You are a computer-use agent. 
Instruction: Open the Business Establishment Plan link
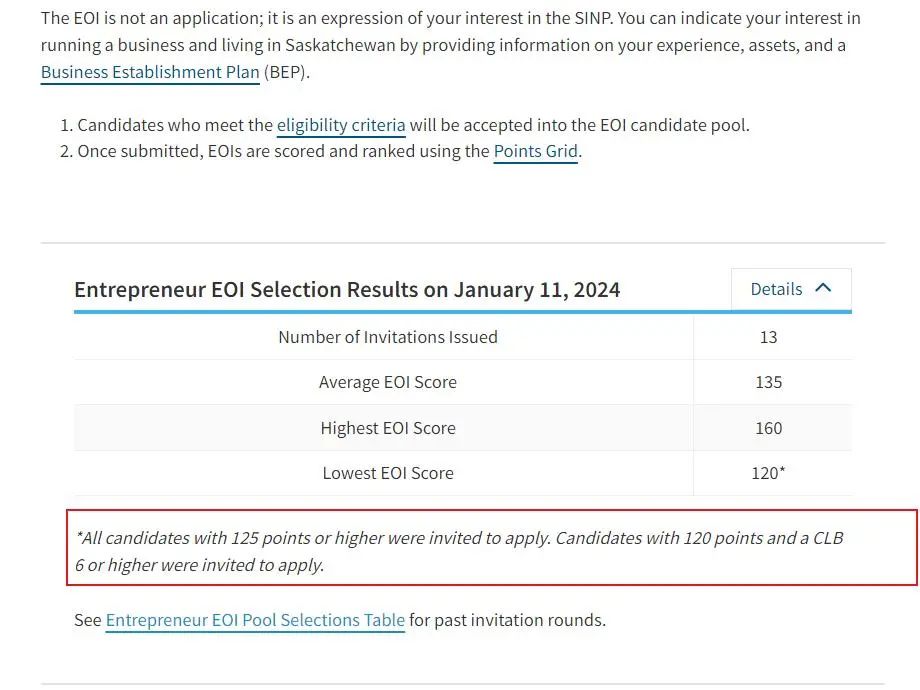click(x=150, y=73)
